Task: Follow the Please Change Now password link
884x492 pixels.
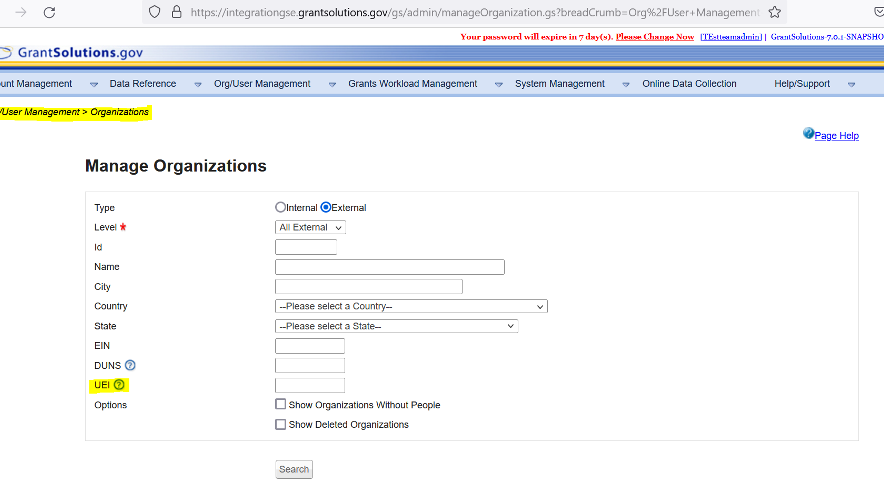Action: click(654, 37)
